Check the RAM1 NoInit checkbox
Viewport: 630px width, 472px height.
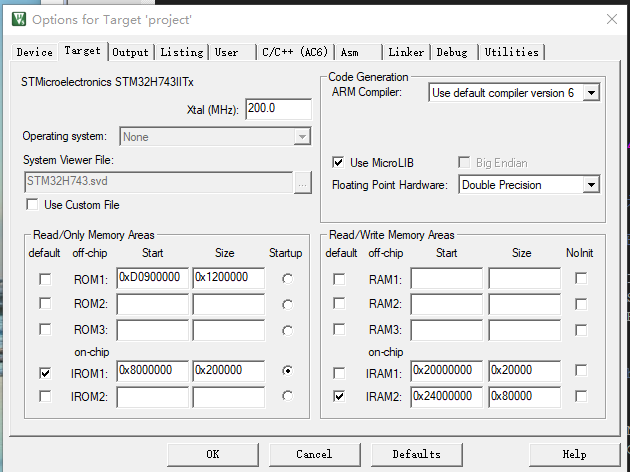(581, 278)
